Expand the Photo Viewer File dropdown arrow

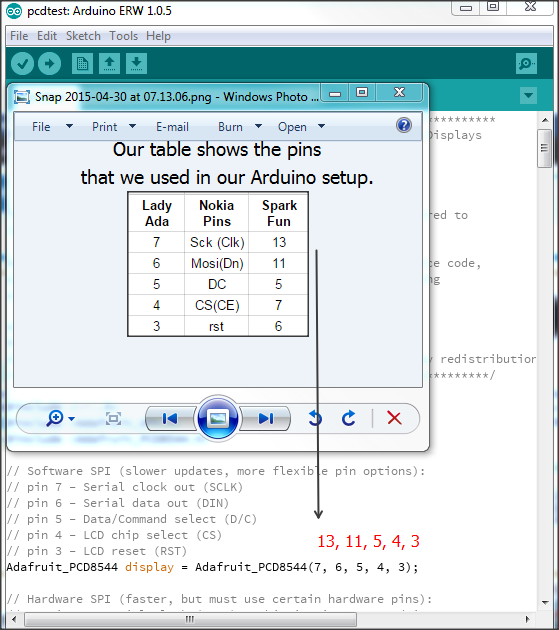70,126
